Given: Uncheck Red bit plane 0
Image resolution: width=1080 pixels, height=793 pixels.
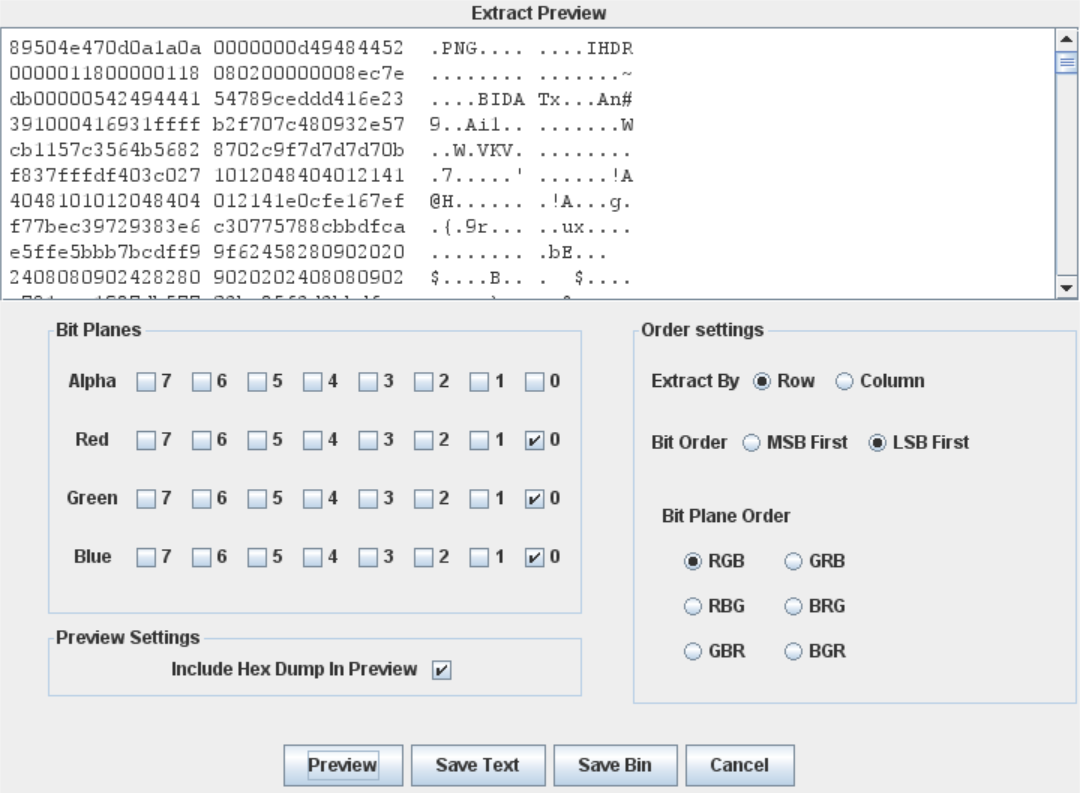Looking at the screenshot, I should [x=534, y=440].
